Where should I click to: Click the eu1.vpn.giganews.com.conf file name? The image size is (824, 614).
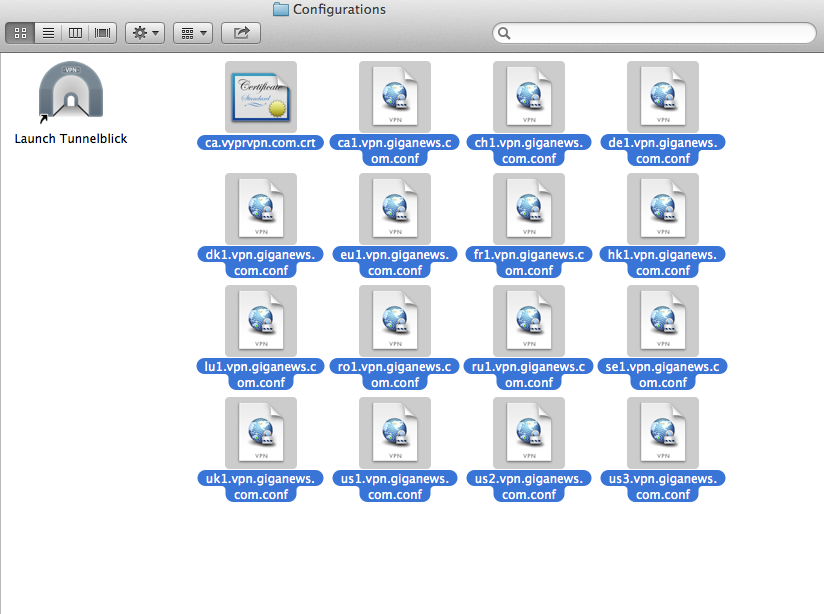pyautogui.click(x=395, y=262)
